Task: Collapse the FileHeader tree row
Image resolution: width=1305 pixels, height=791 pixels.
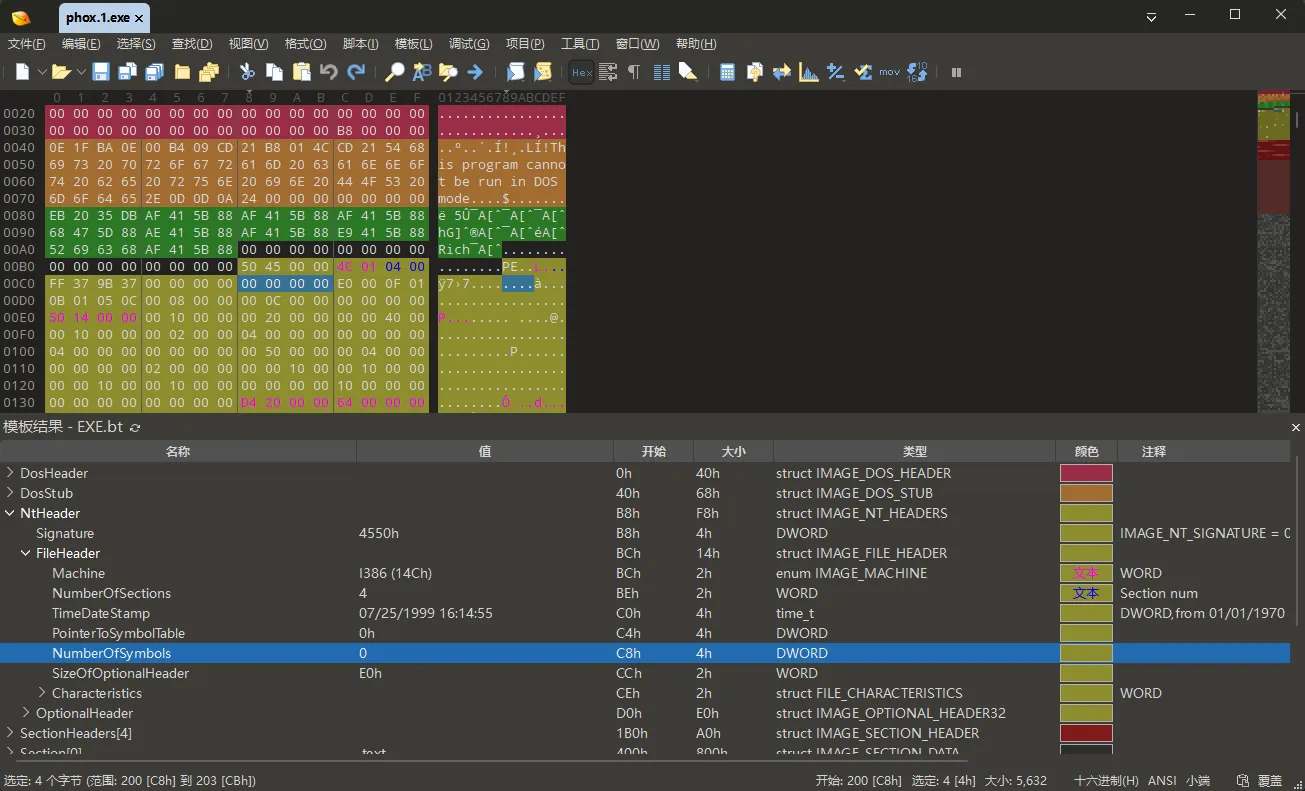Action: (x=26, y=553)
